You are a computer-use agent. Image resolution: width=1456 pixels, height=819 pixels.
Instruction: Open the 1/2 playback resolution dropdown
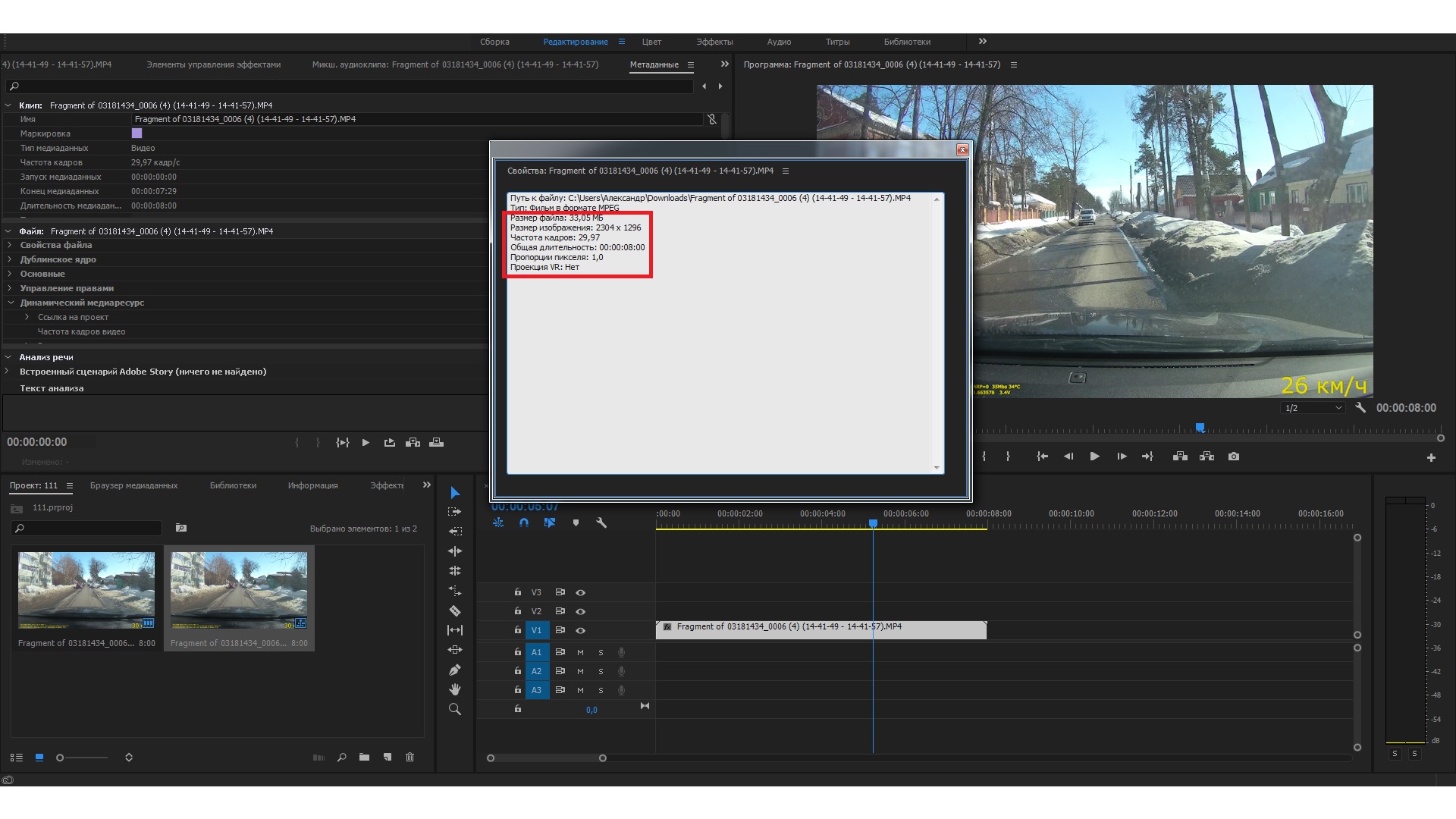tap(1313, 408)
